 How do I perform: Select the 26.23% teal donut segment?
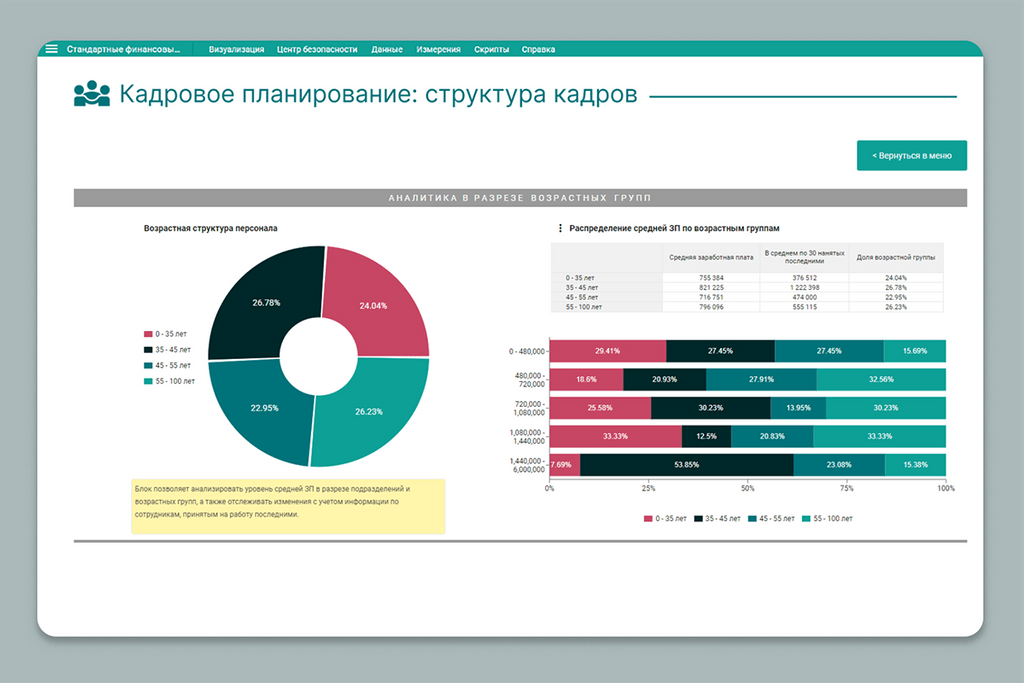click(372, 409)
